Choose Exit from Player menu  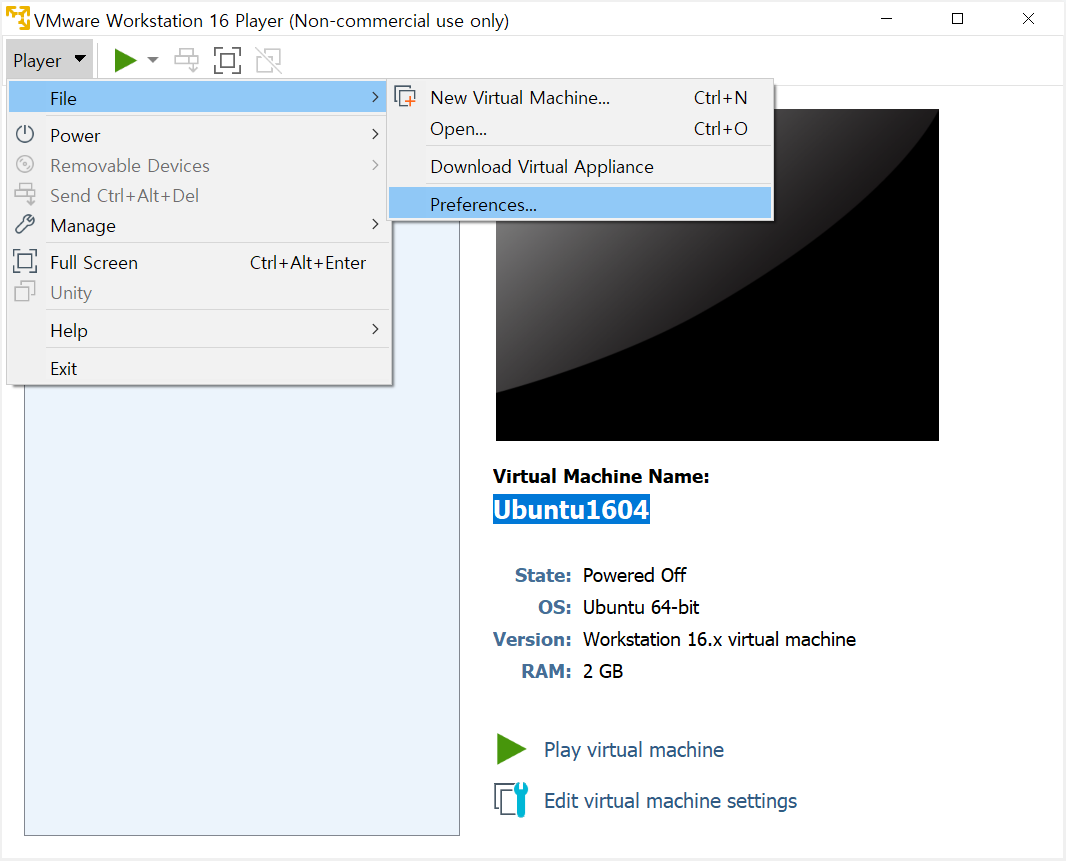point(198,369)
